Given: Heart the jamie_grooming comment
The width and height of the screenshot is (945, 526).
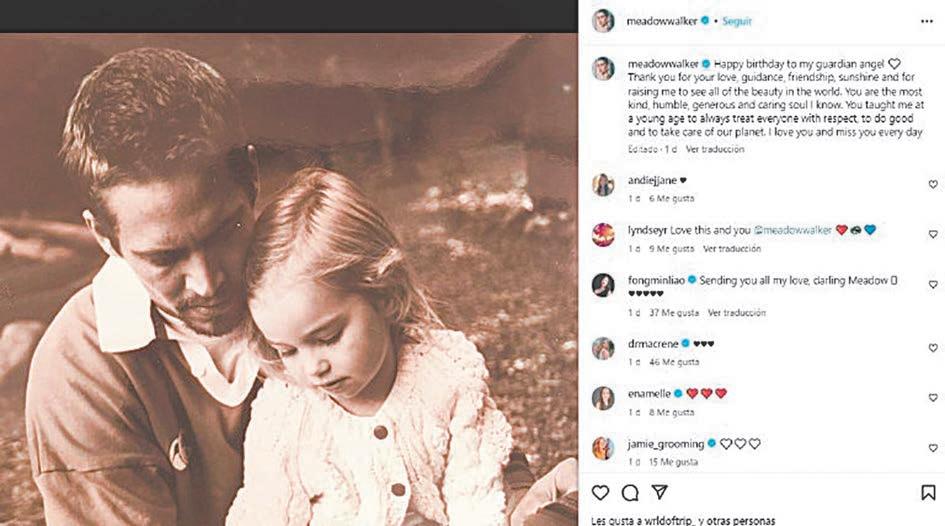Looking at the screenshot, I should [x=932, y=448].
